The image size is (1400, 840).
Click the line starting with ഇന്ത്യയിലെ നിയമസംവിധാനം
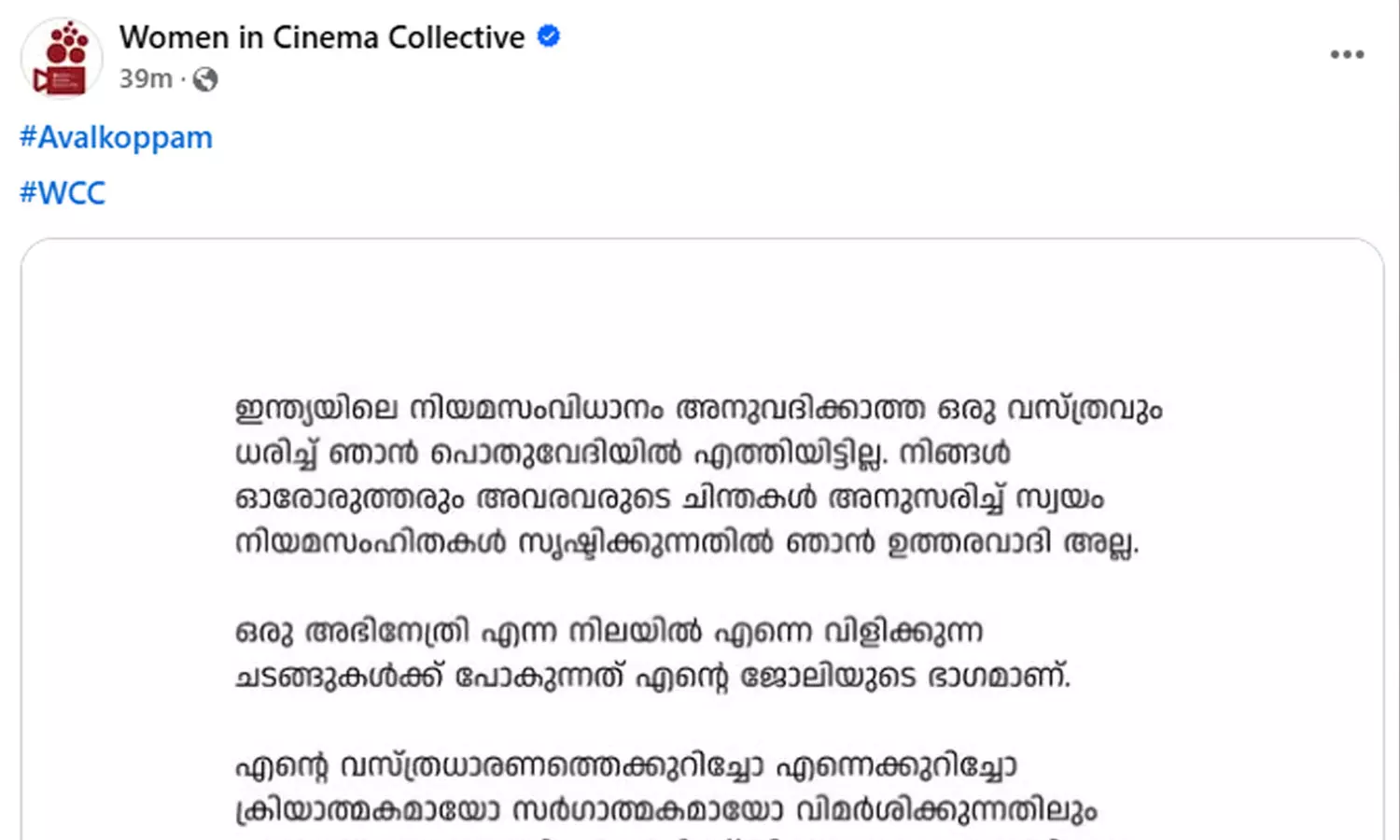pyautogui.click(x=698, y=409)
